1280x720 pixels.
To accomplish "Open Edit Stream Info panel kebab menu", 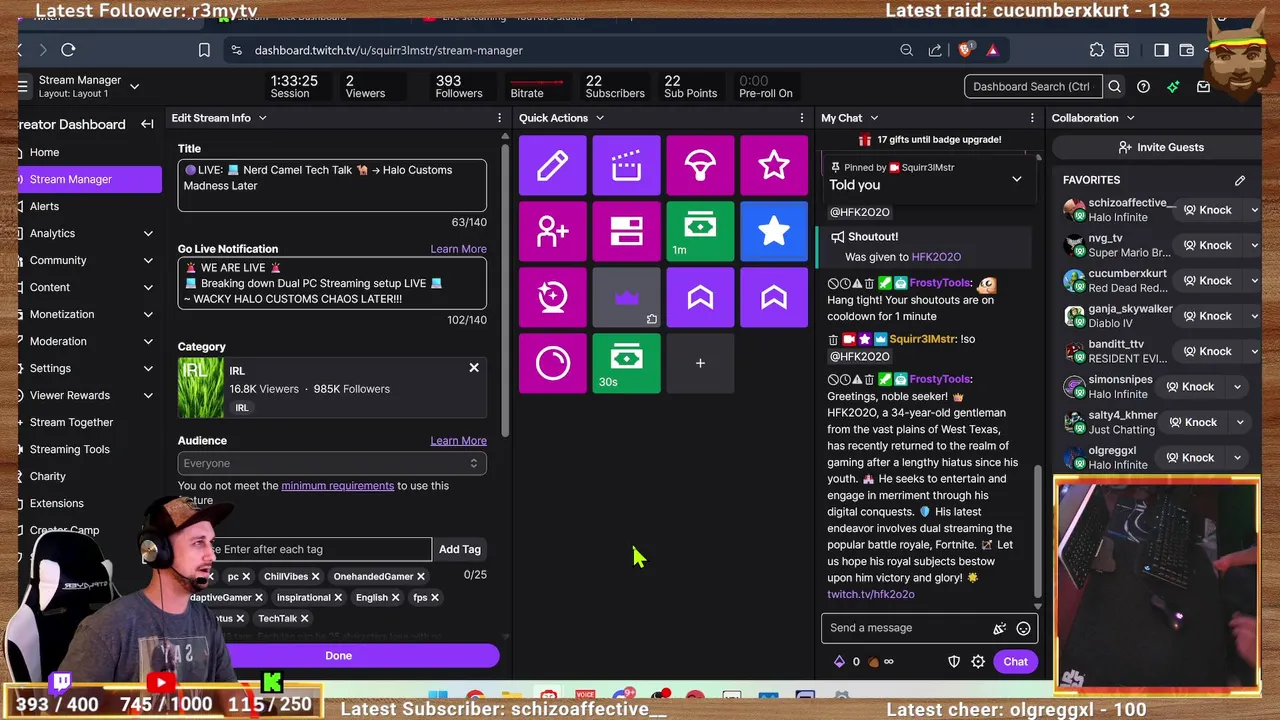I will tap(499, 118).
